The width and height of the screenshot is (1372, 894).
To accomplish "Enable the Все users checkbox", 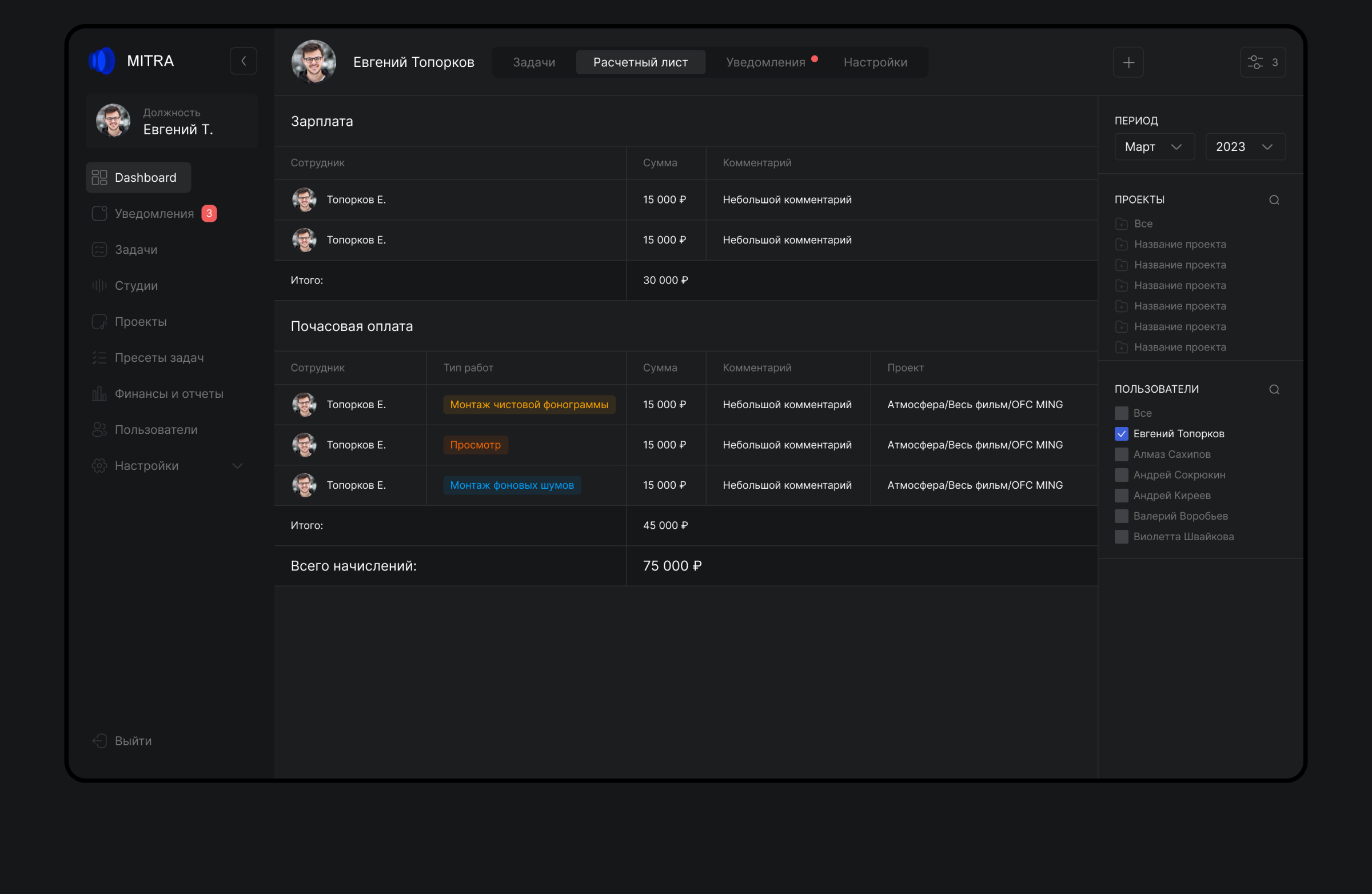I will (x=1121, y=413).
